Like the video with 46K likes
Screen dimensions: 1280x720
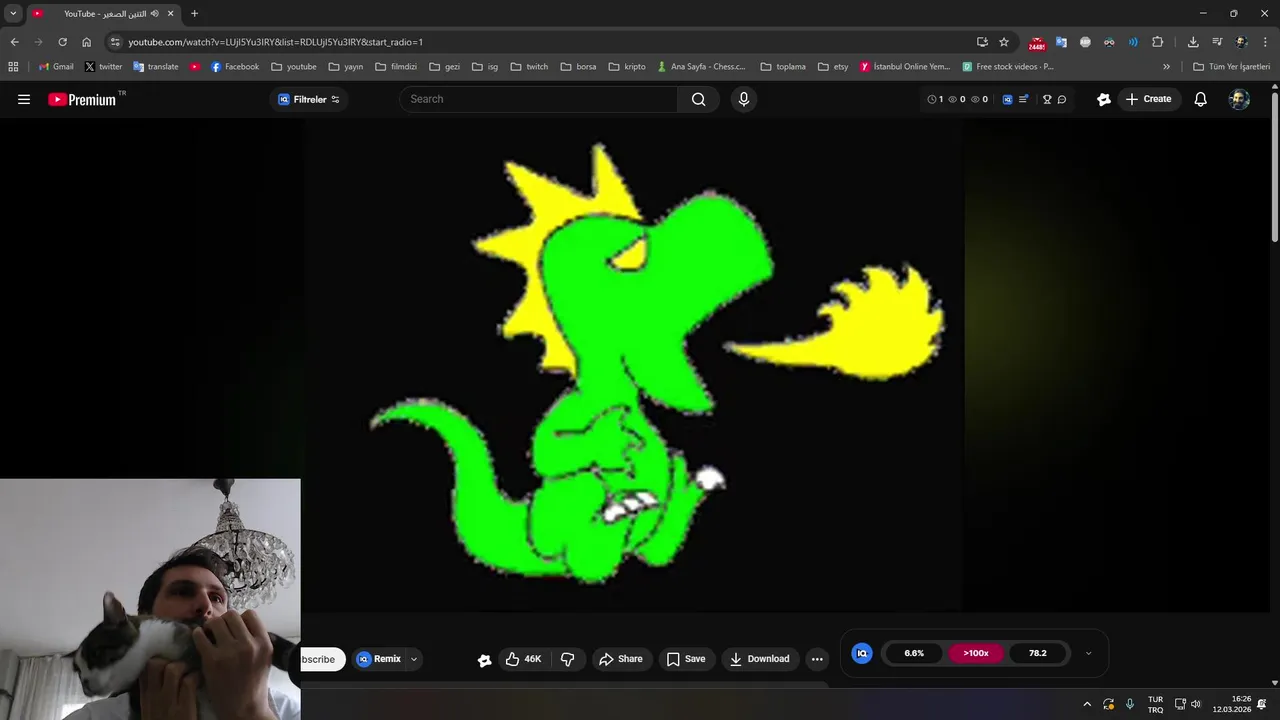click(523, 659)
